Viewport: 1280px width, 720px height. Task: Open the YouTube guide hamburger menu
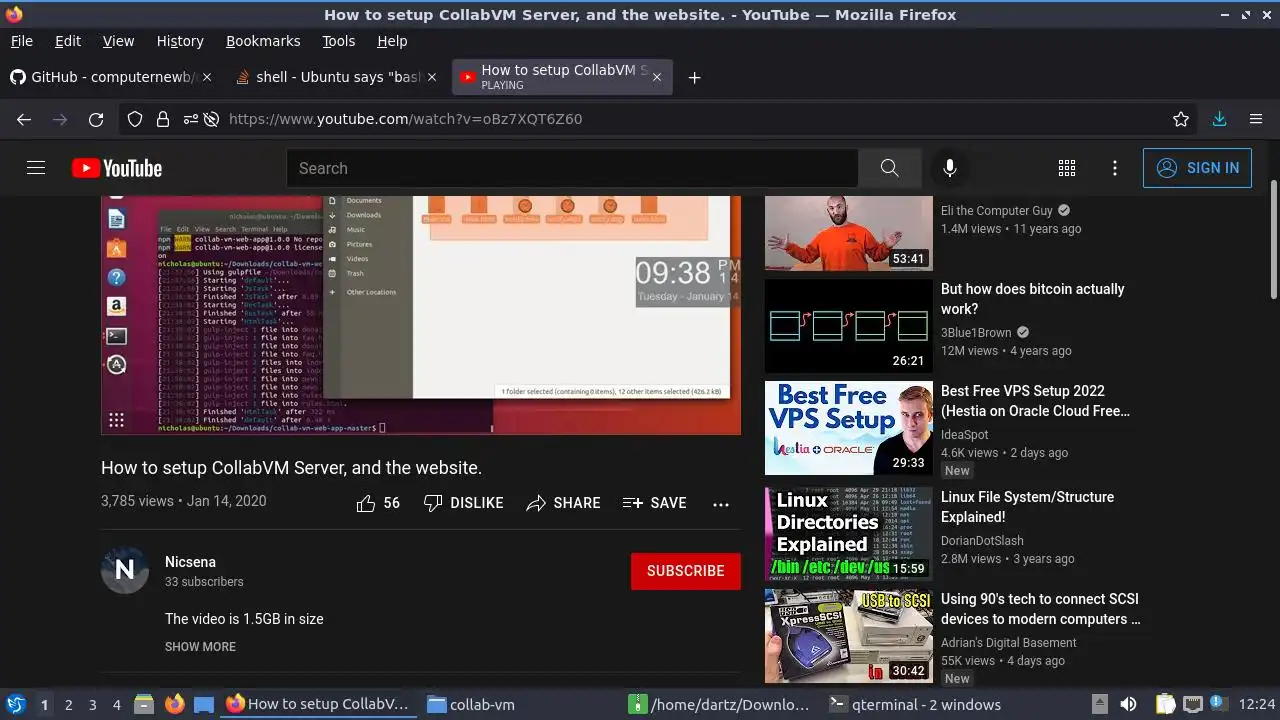(x=36, y=168)
